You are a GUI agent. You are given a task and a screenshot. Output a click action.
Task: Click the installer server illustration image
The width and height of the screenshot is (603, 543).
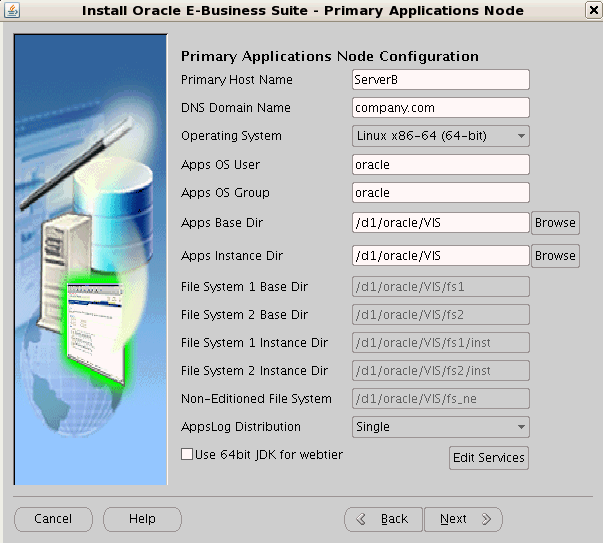91,260
